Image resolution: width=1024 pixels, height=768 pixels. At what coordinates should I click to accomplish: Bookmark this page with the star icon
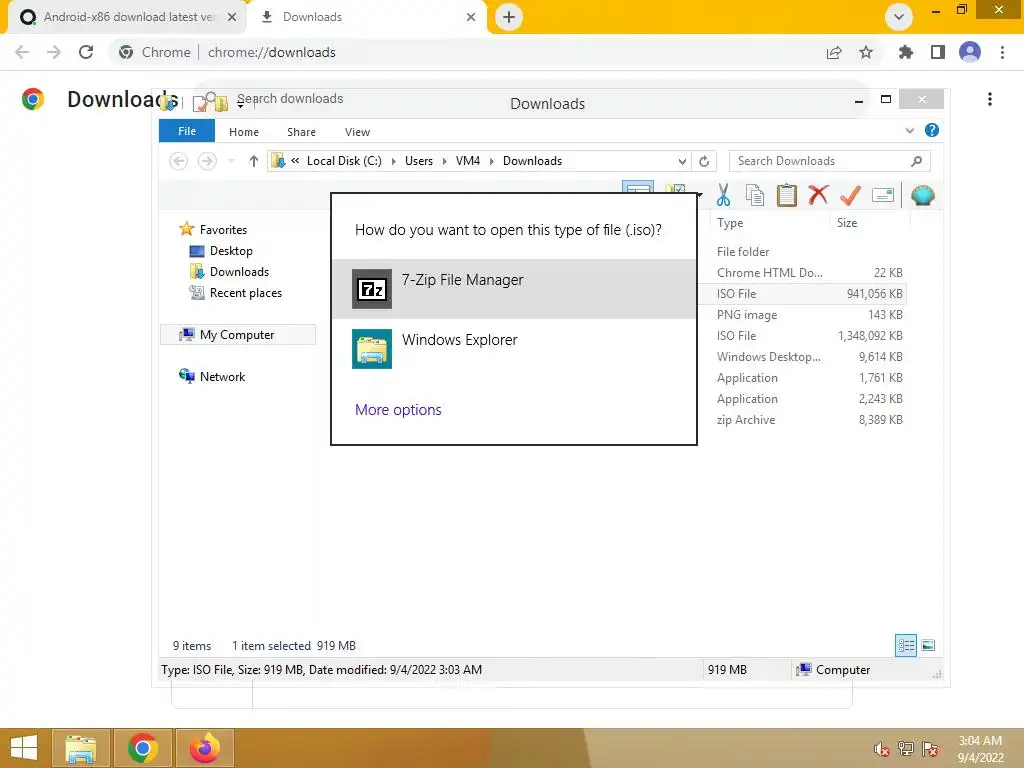tap(866, 52)
